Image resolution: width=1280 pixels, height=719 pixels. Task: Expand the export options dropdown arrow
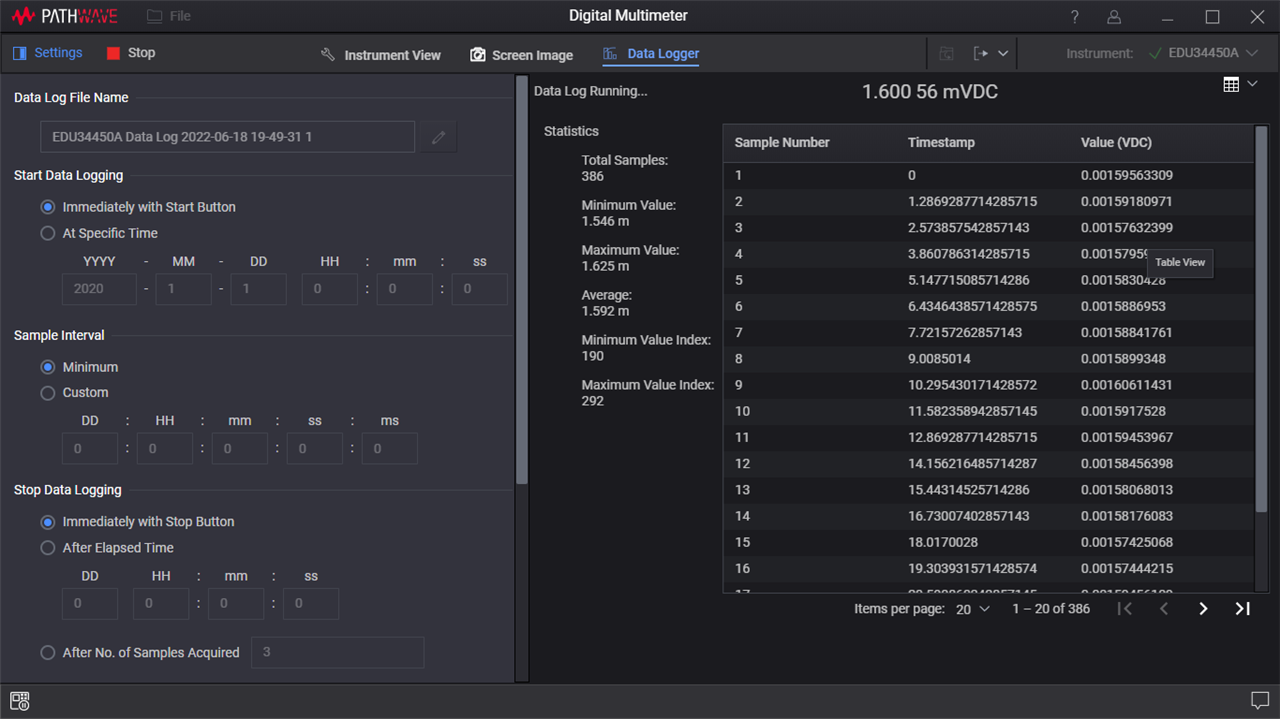[1003, 53]
